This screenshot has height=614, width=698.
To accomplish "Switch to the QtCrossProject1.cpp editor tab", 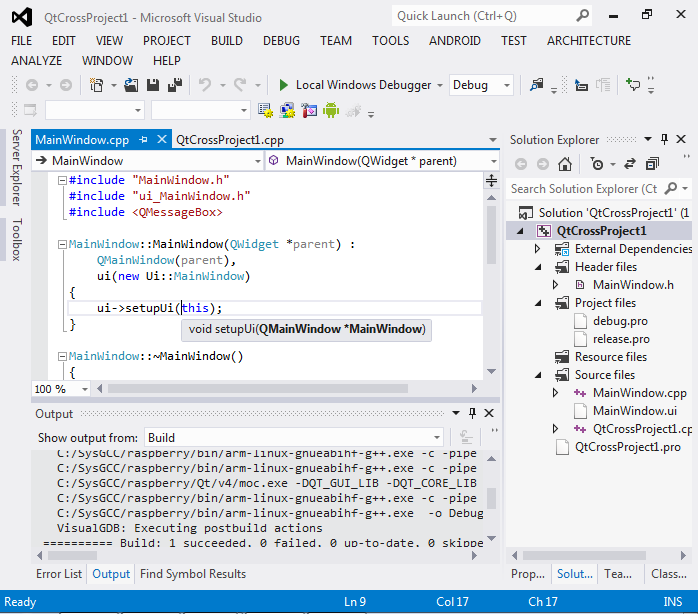I will (x=230, y=140).
